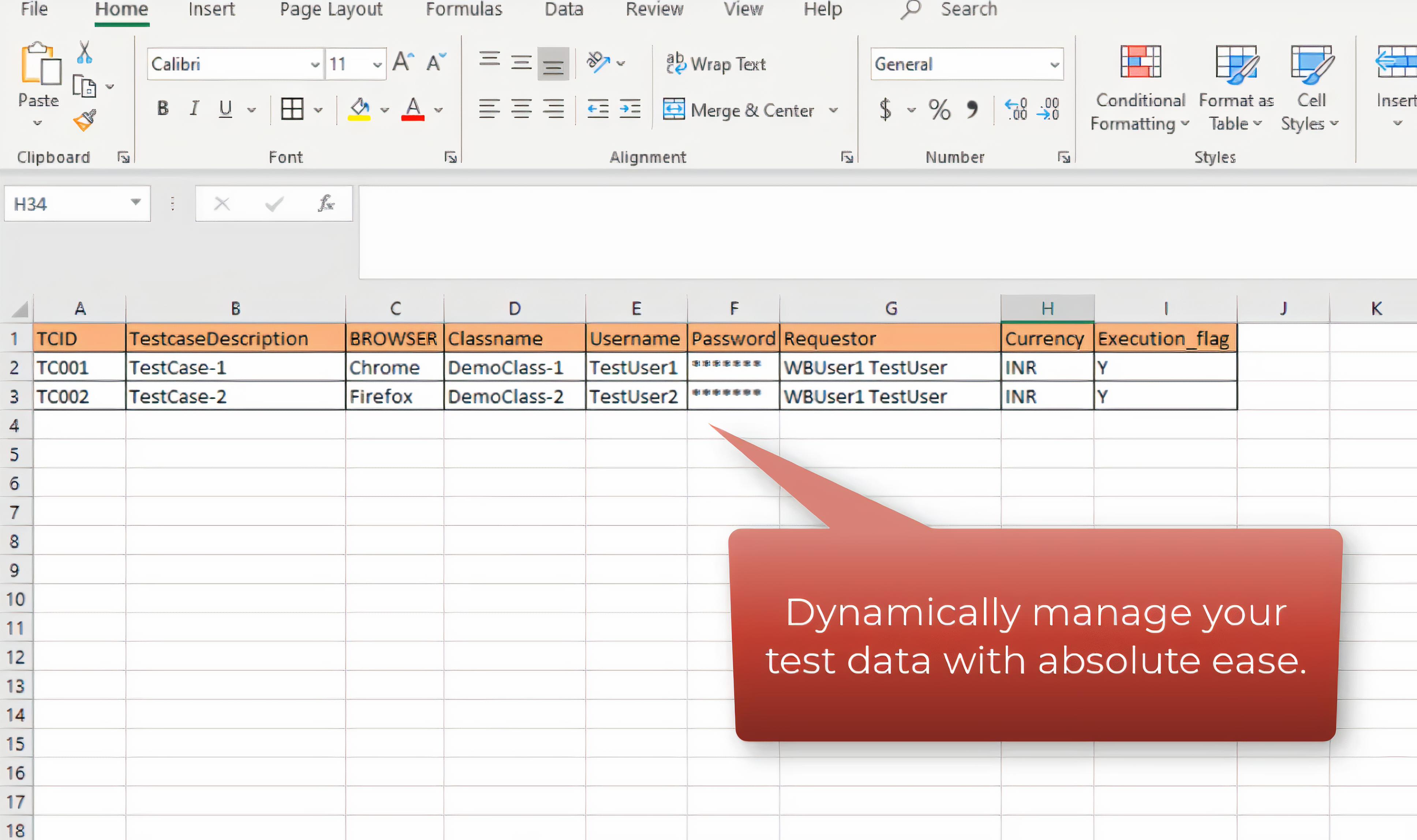Switch to the Formulas tab

pyautogui.click(x=464, y=9)
